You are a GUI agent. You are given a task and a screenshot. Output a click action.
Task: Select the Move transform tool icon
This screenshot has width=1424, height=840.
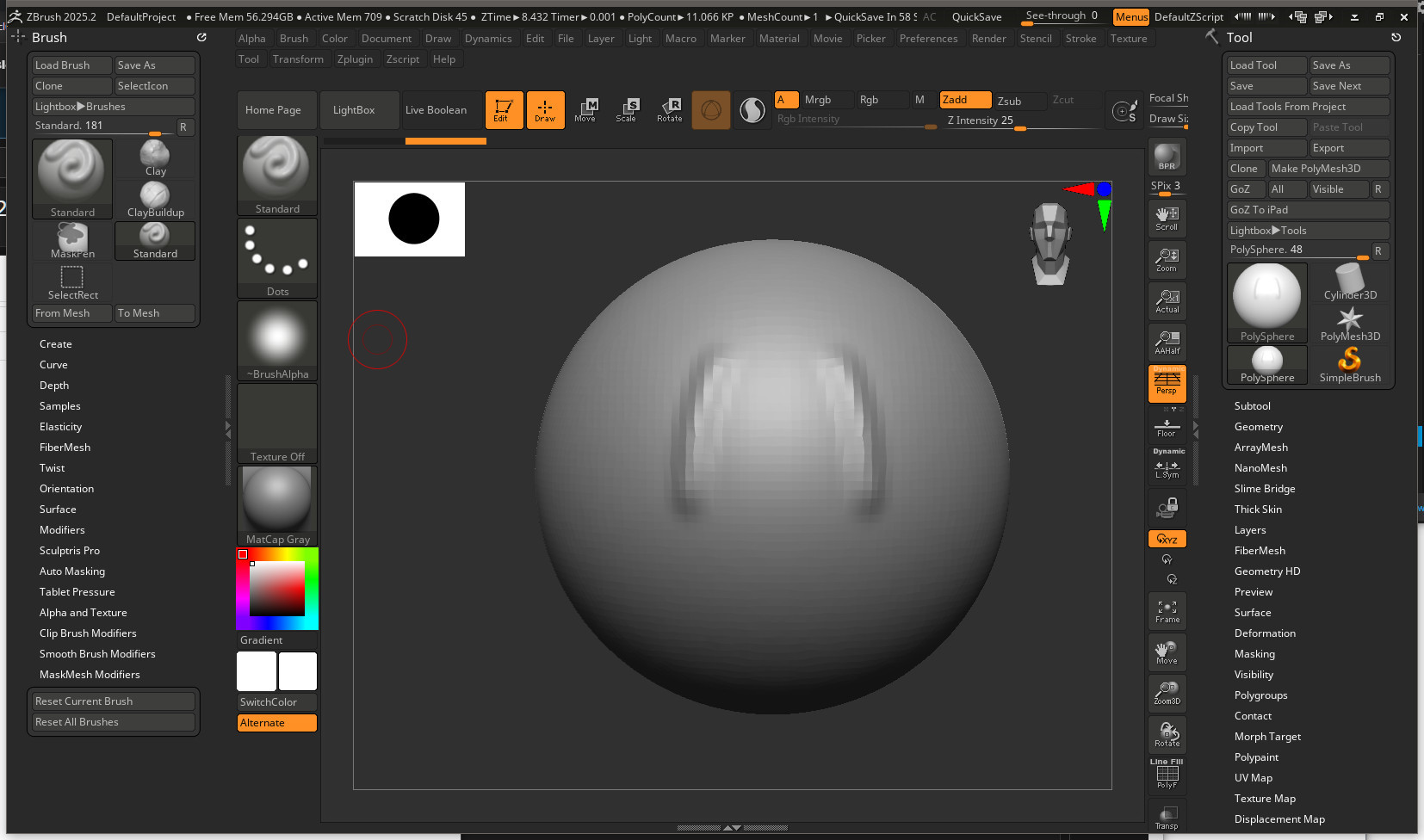(x=585, y=109)
